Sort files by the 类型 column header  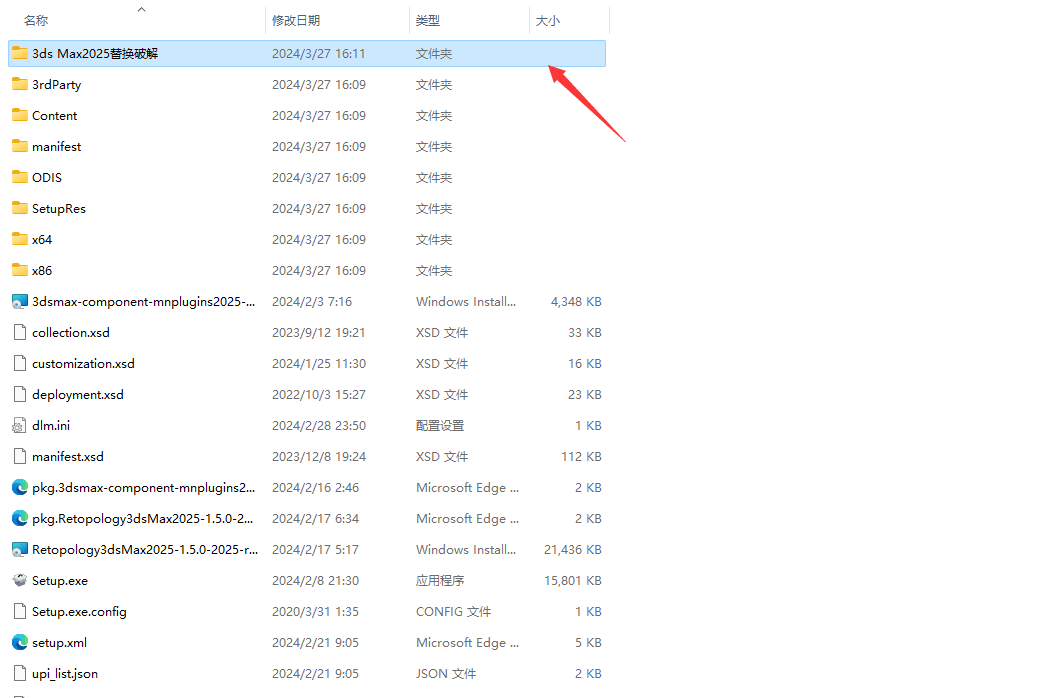click(428, 21)
